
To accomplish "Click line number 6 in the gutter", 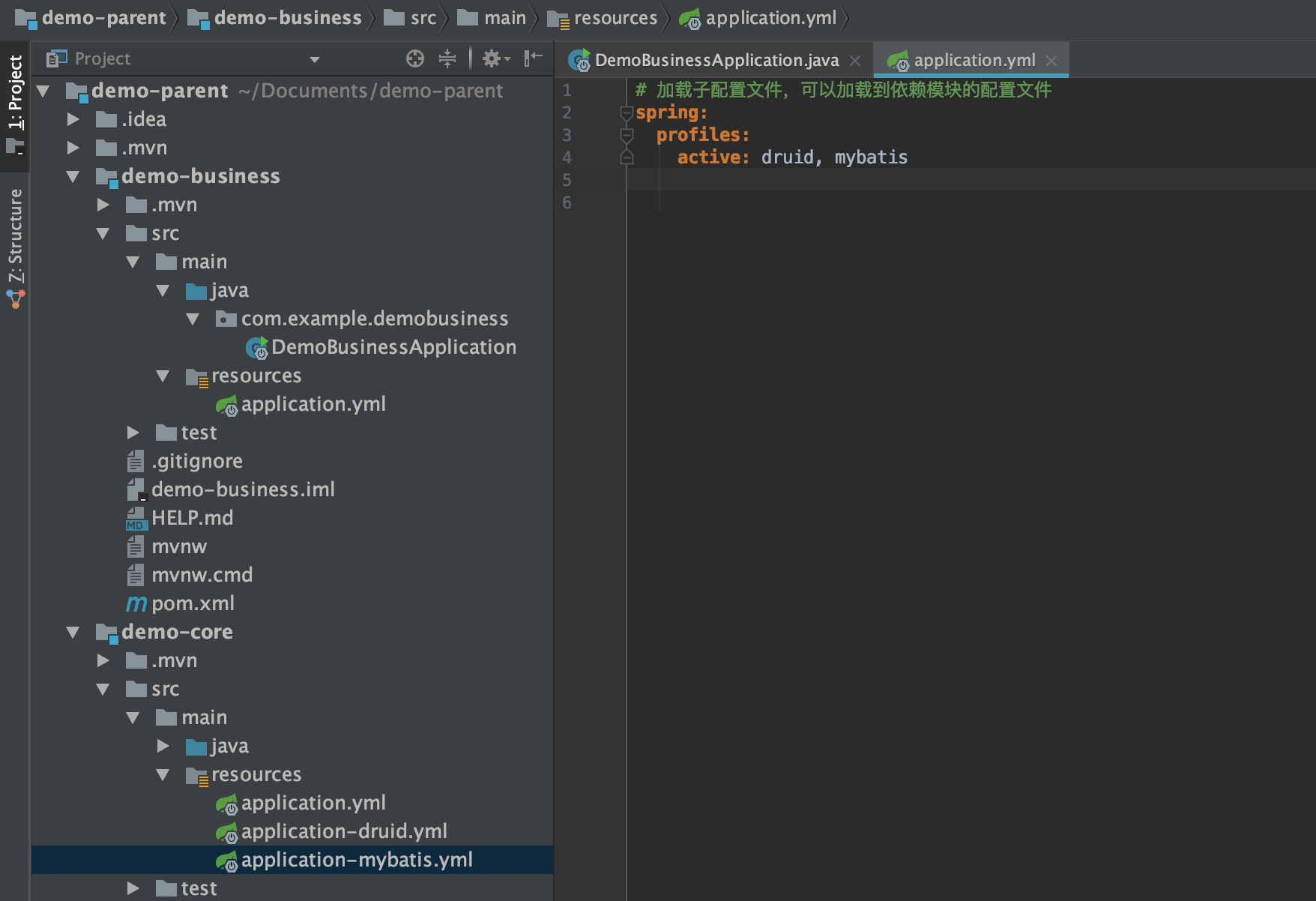I will point(567,202).
